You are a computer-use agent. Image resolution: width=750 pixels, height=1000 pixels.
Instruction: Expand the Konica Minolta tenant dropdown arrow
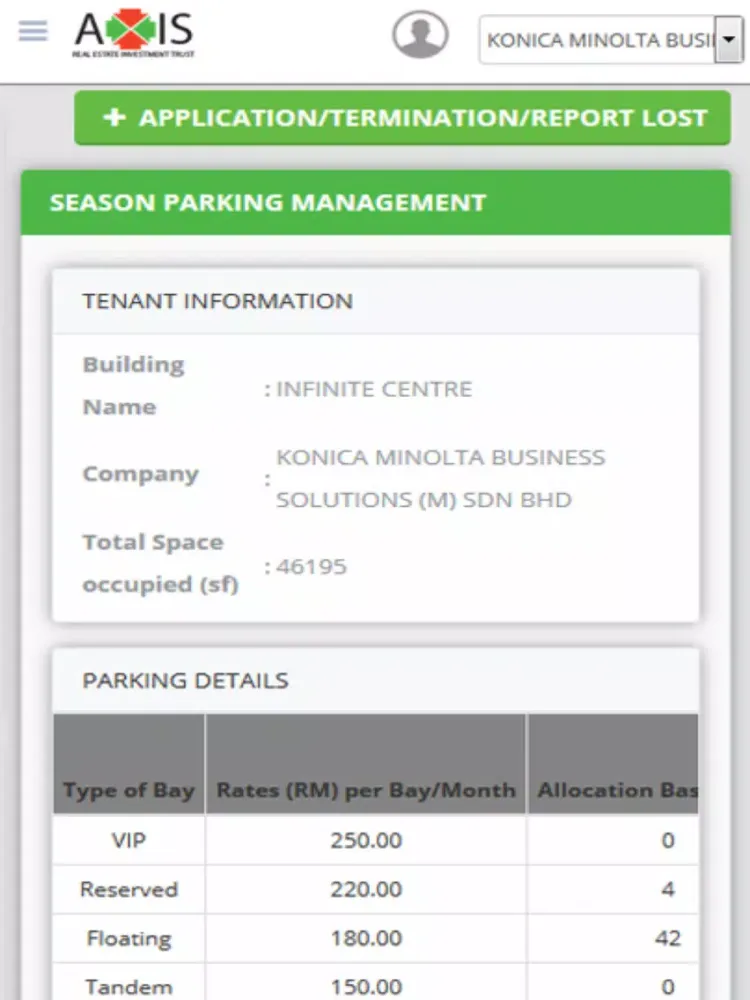point(729,40)
